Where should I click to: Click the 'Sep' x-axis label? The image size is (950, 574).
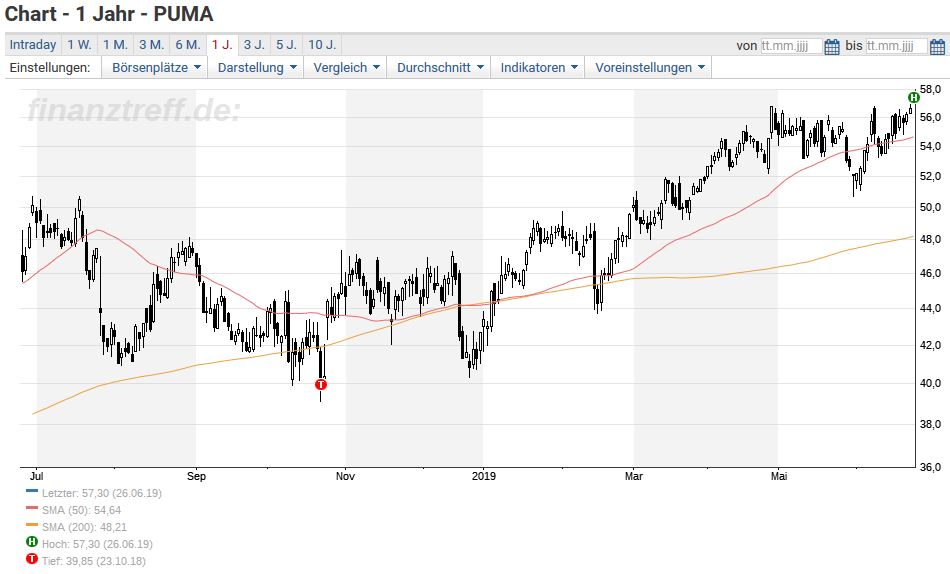[x=196, y=476]
